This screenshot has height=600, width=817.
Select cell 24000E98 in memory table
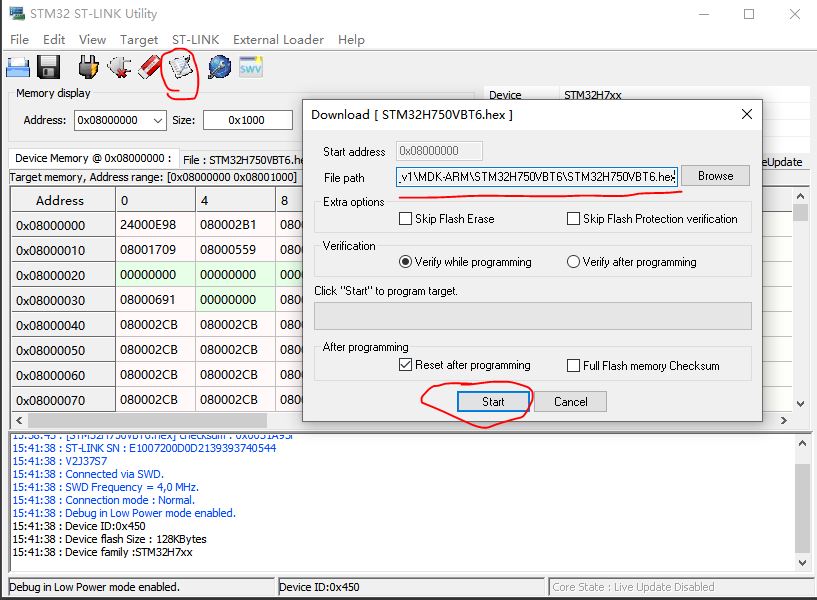(155, 225)
